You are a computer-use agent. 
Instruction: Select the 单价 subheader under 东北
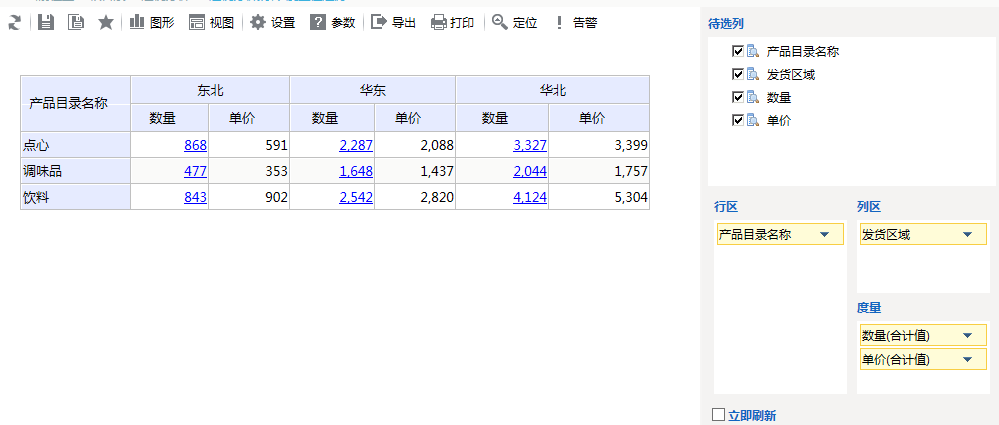point(249,118)
